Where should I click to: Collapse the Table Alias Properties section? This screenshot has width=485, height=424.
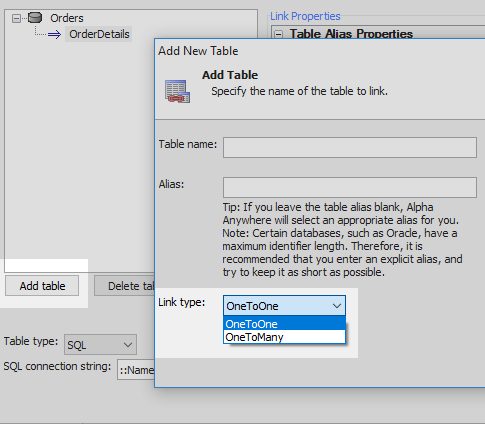click(279, 34)
